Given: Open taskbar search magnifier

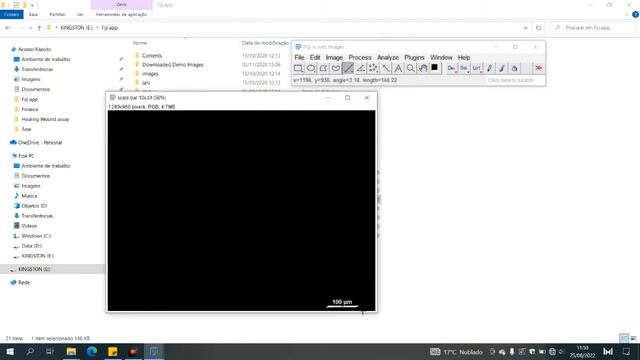Looking at the screenshot, I should (30, 351).
